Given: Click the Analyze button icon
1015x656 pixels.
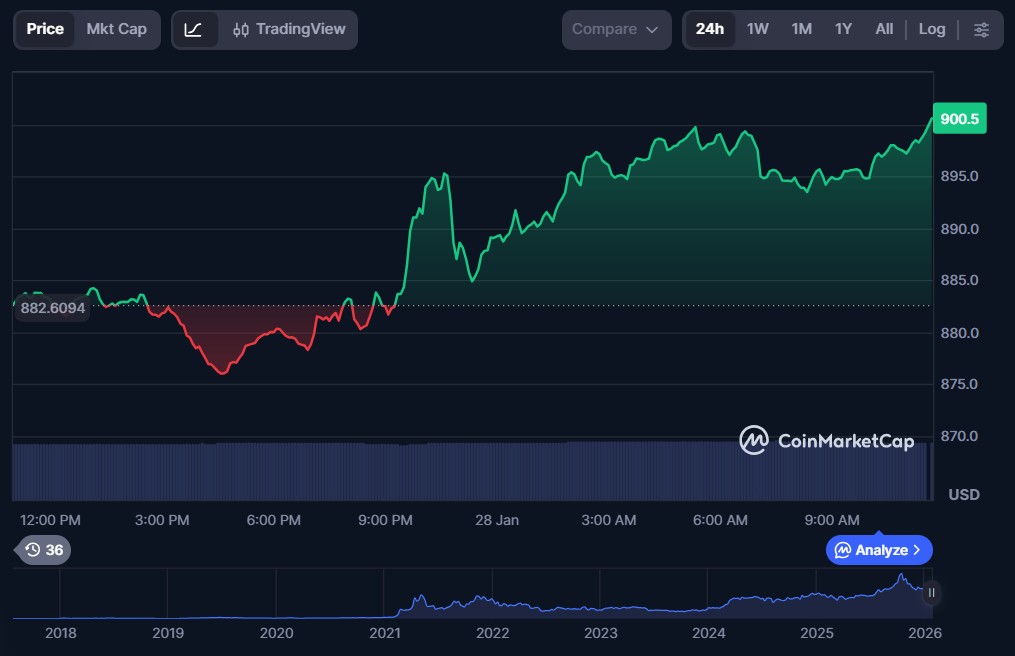Looking at the screenshot, I should coord(843,550).
